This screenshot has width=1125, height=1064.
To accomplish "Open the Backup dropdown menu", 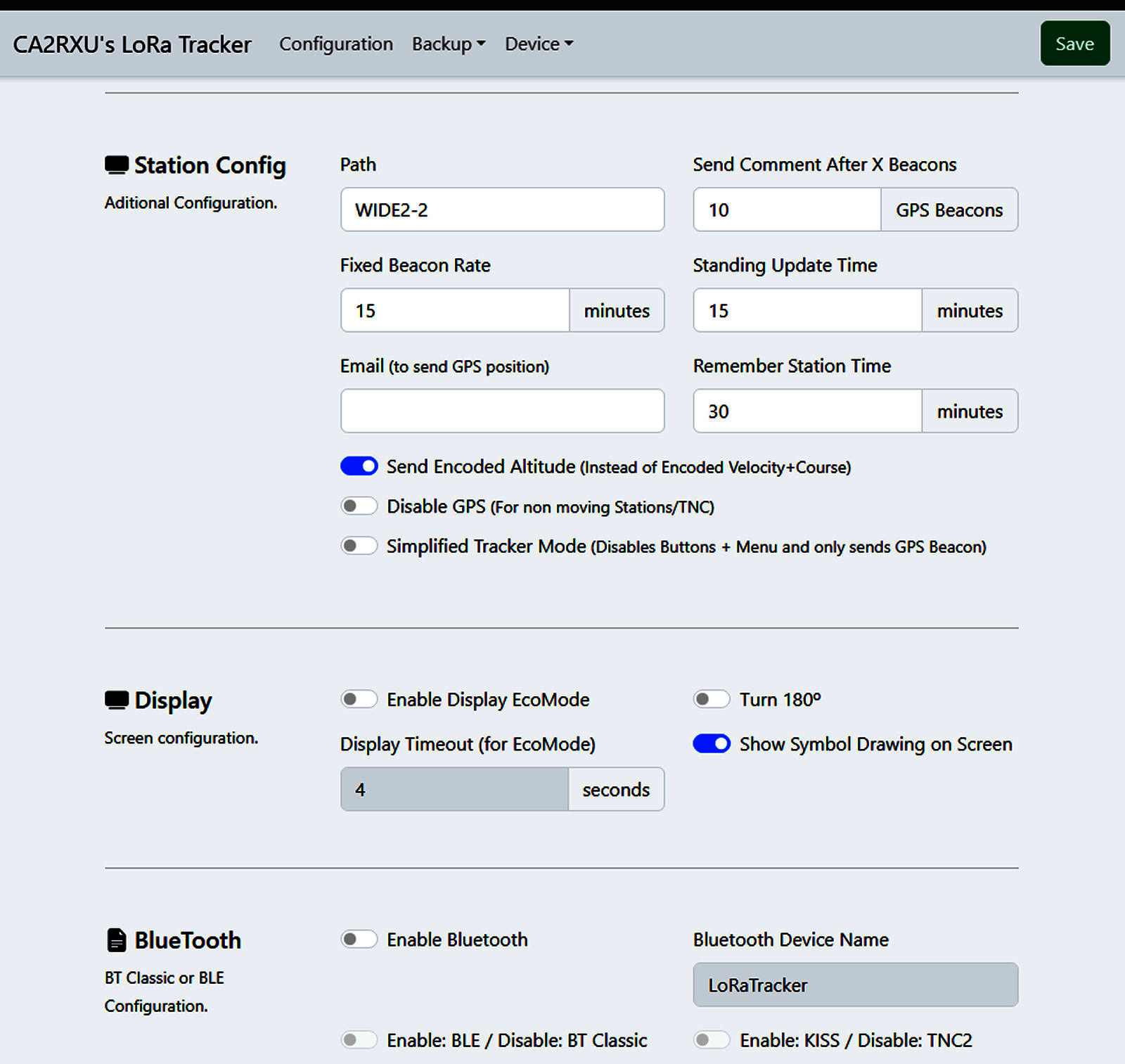I will (448, 44).
